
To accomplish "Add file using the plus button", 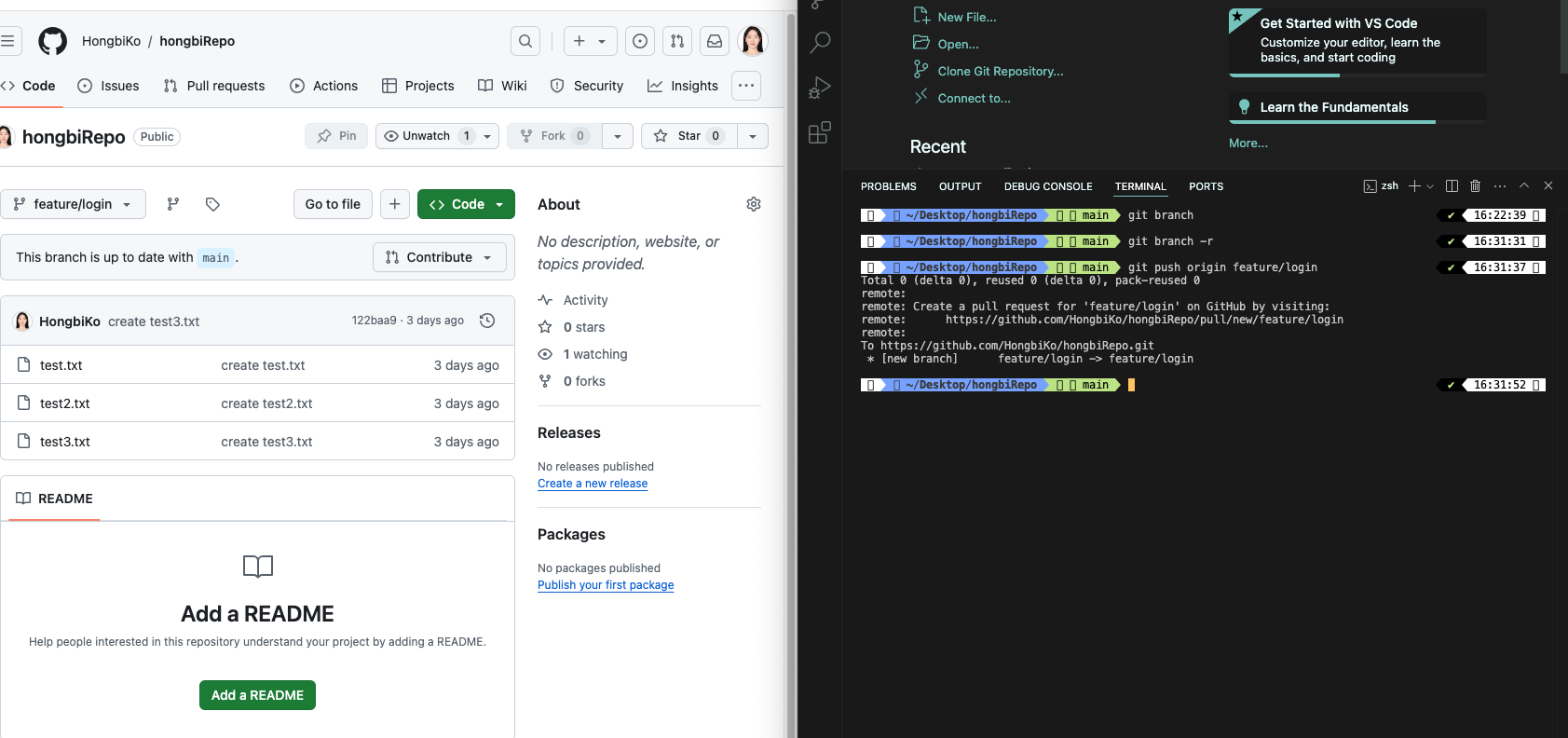I will pyautogui.click(x=395, y=204).
